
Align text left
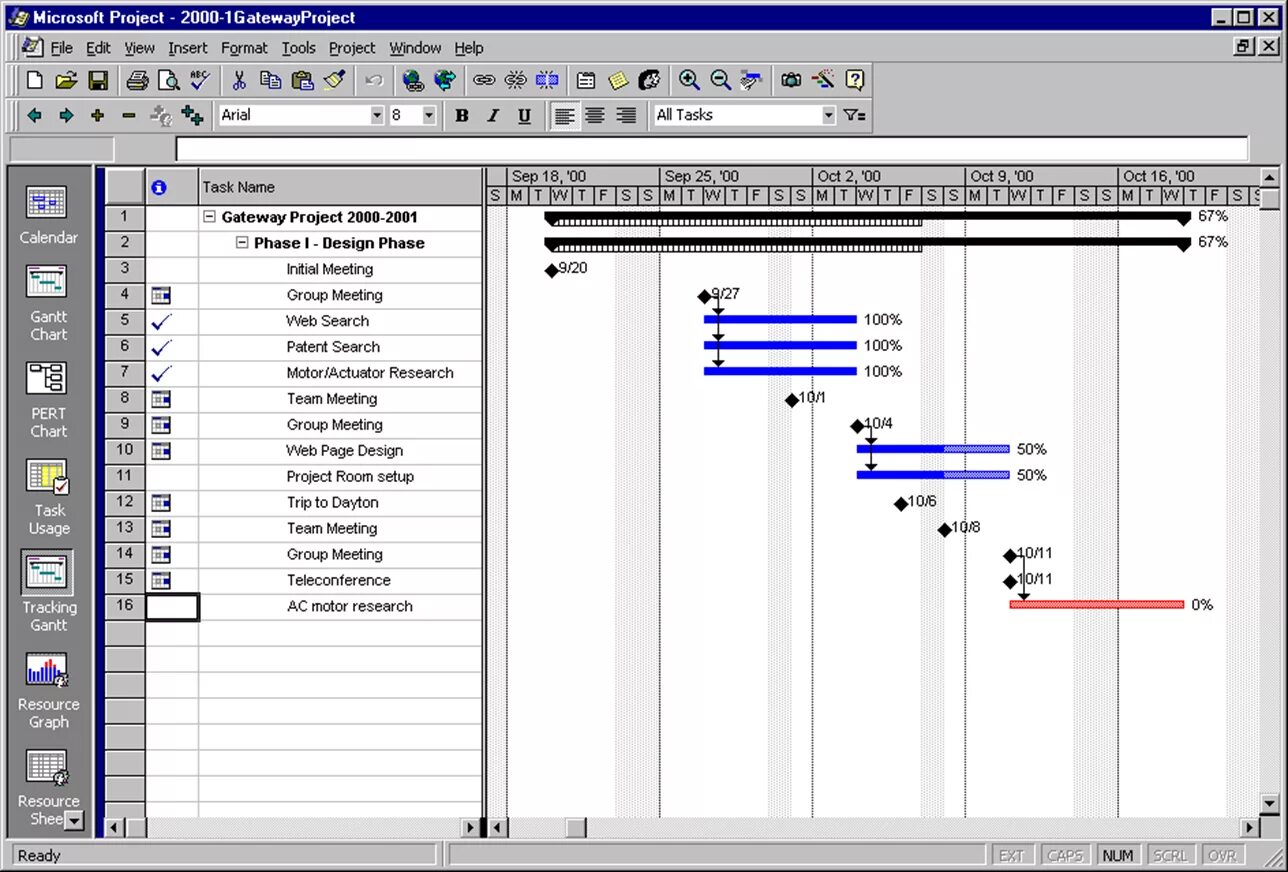point(564,116)
